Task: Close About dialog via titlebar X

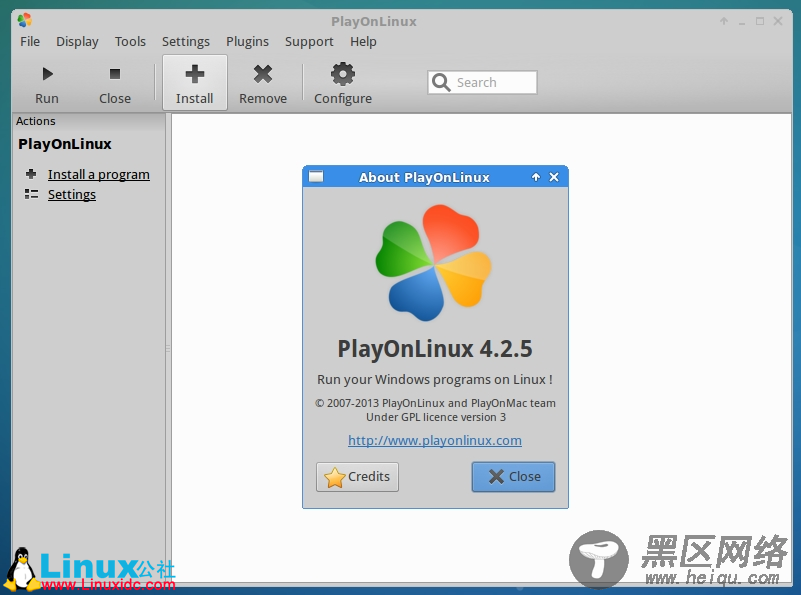Action: click(x=554, y=177)
